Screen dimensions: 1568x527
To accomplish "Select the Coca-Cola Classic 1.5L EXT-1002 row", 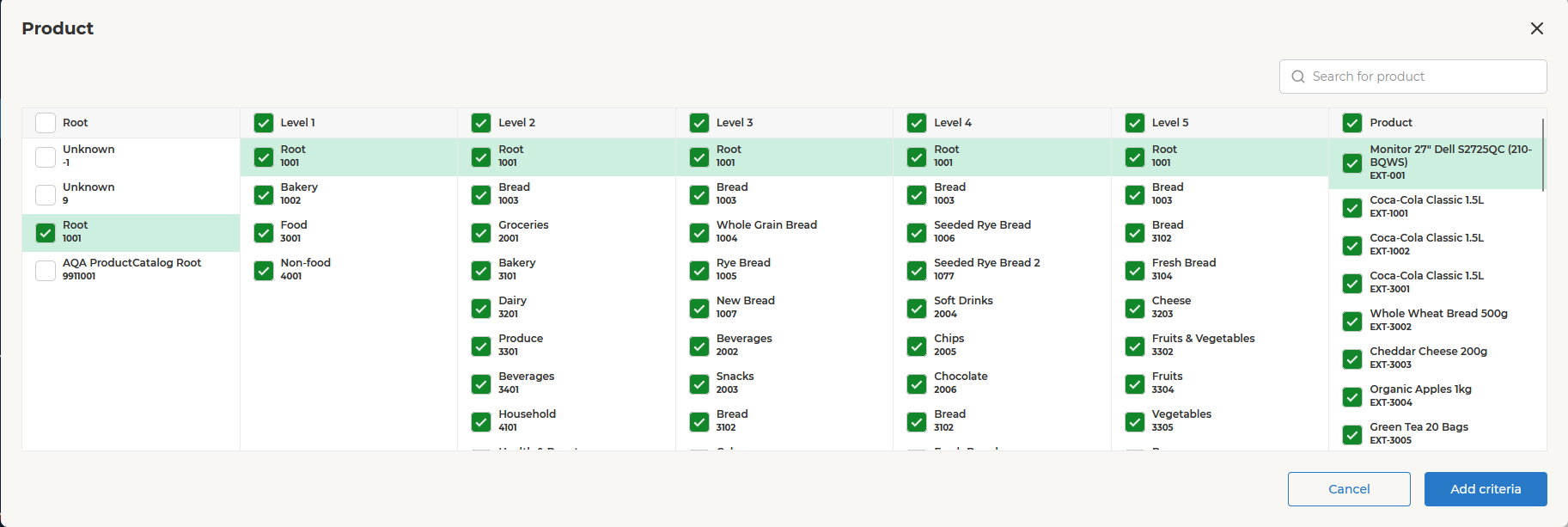I will [x=1436, y=246].
